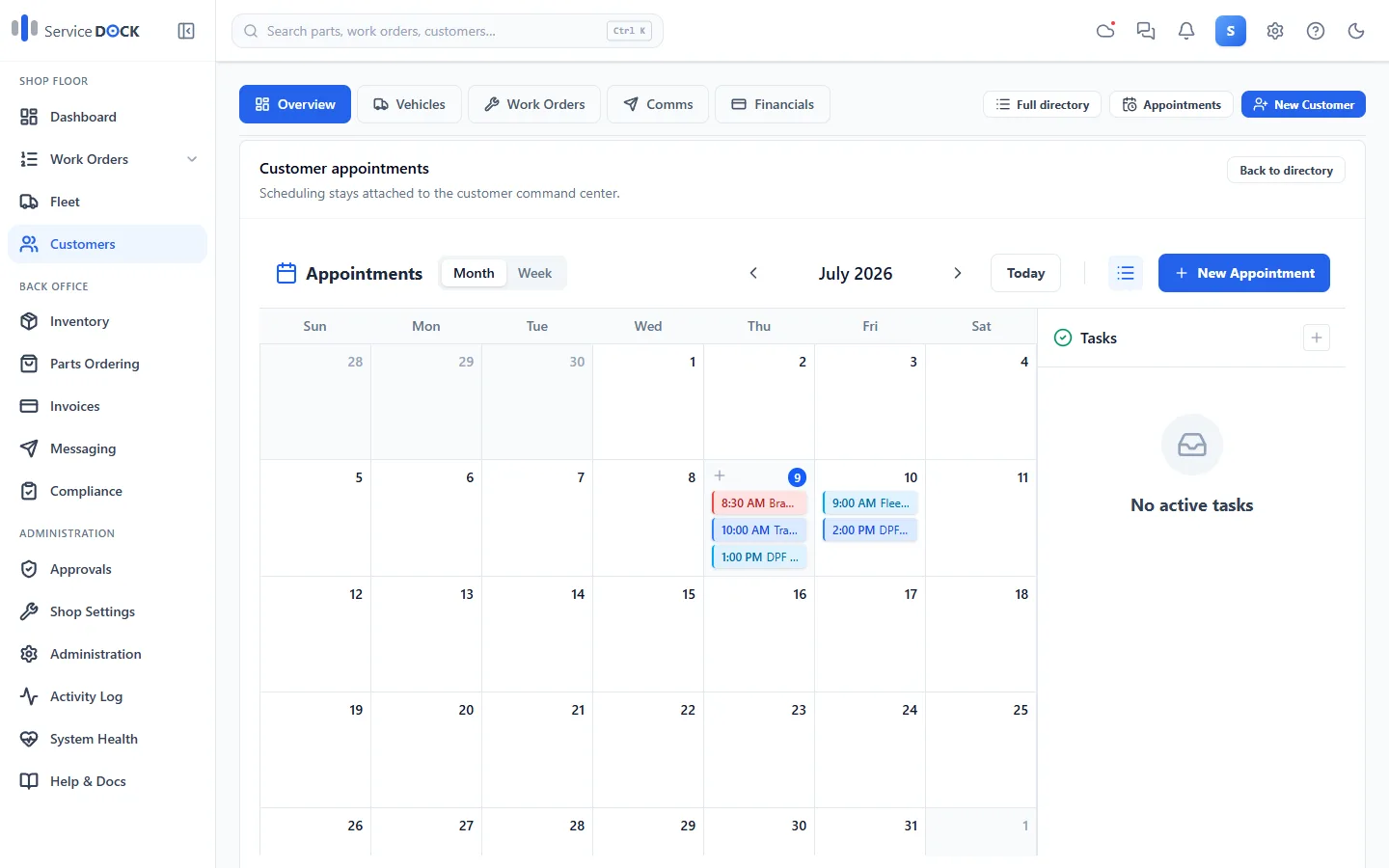Open Approvals in the sidebar

(107, 569)
